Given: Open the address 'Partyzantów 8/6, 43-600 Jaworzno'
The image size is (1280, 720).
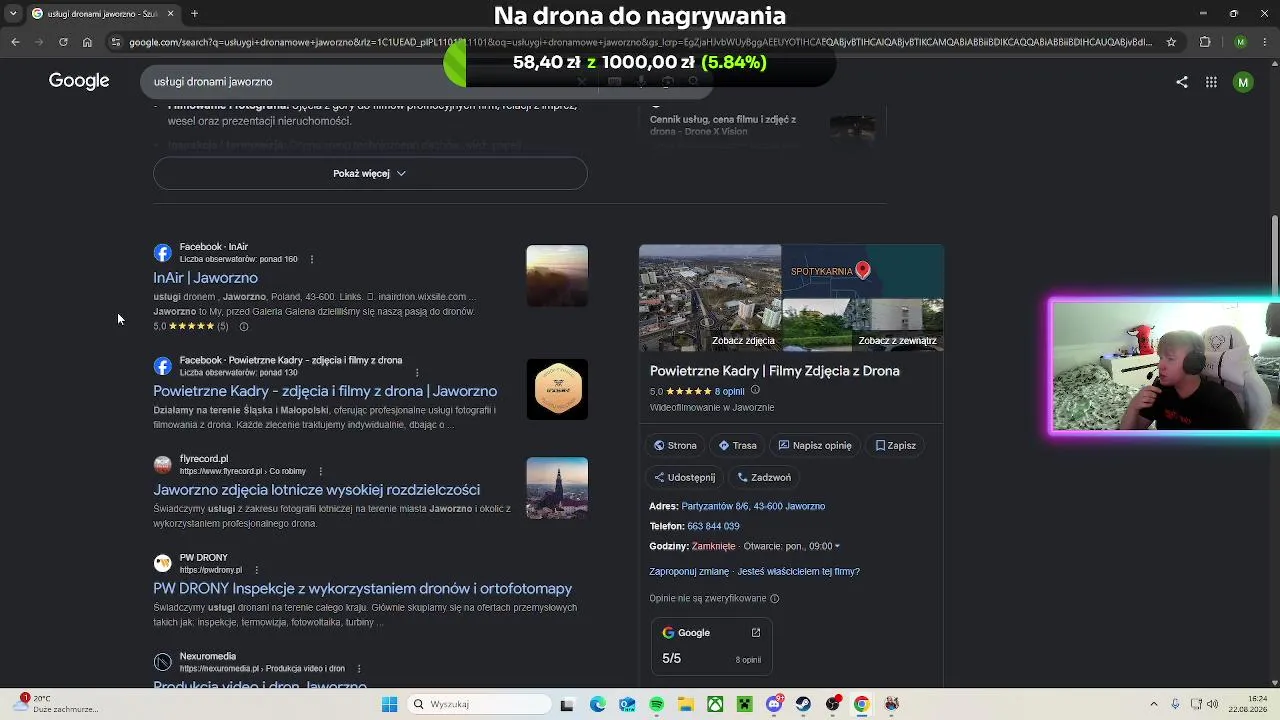Looking at the screenshot, I should click(x=753, y=507).
